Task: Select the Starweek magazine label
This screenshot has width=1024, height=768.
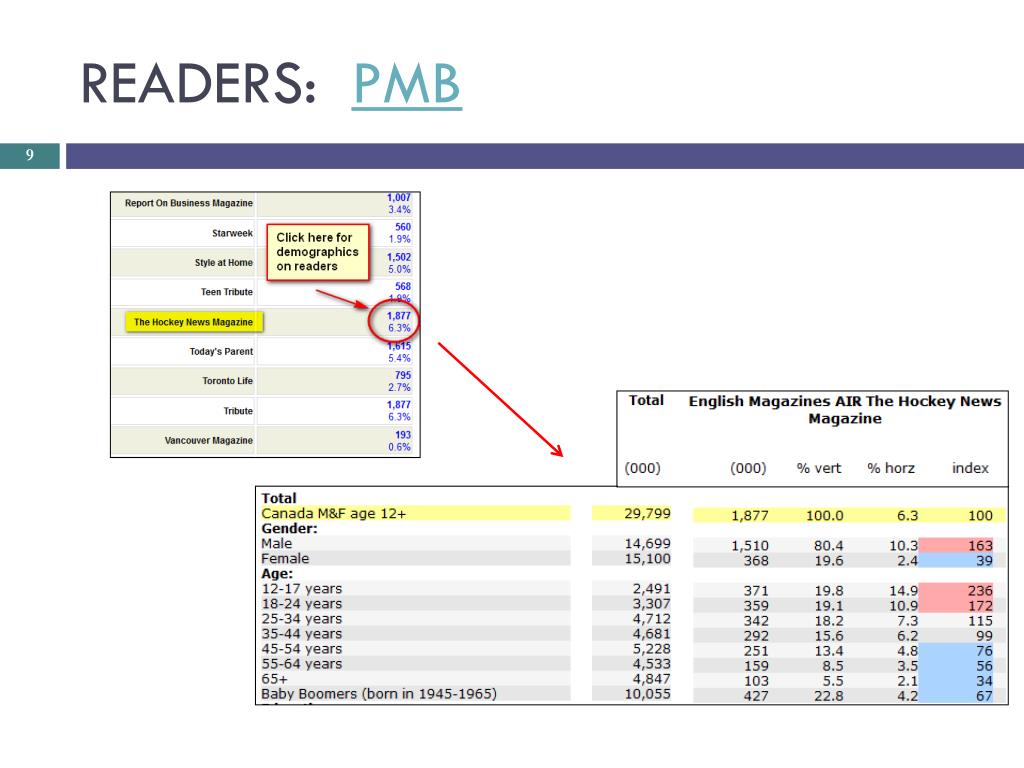Action: coord(232,233)
